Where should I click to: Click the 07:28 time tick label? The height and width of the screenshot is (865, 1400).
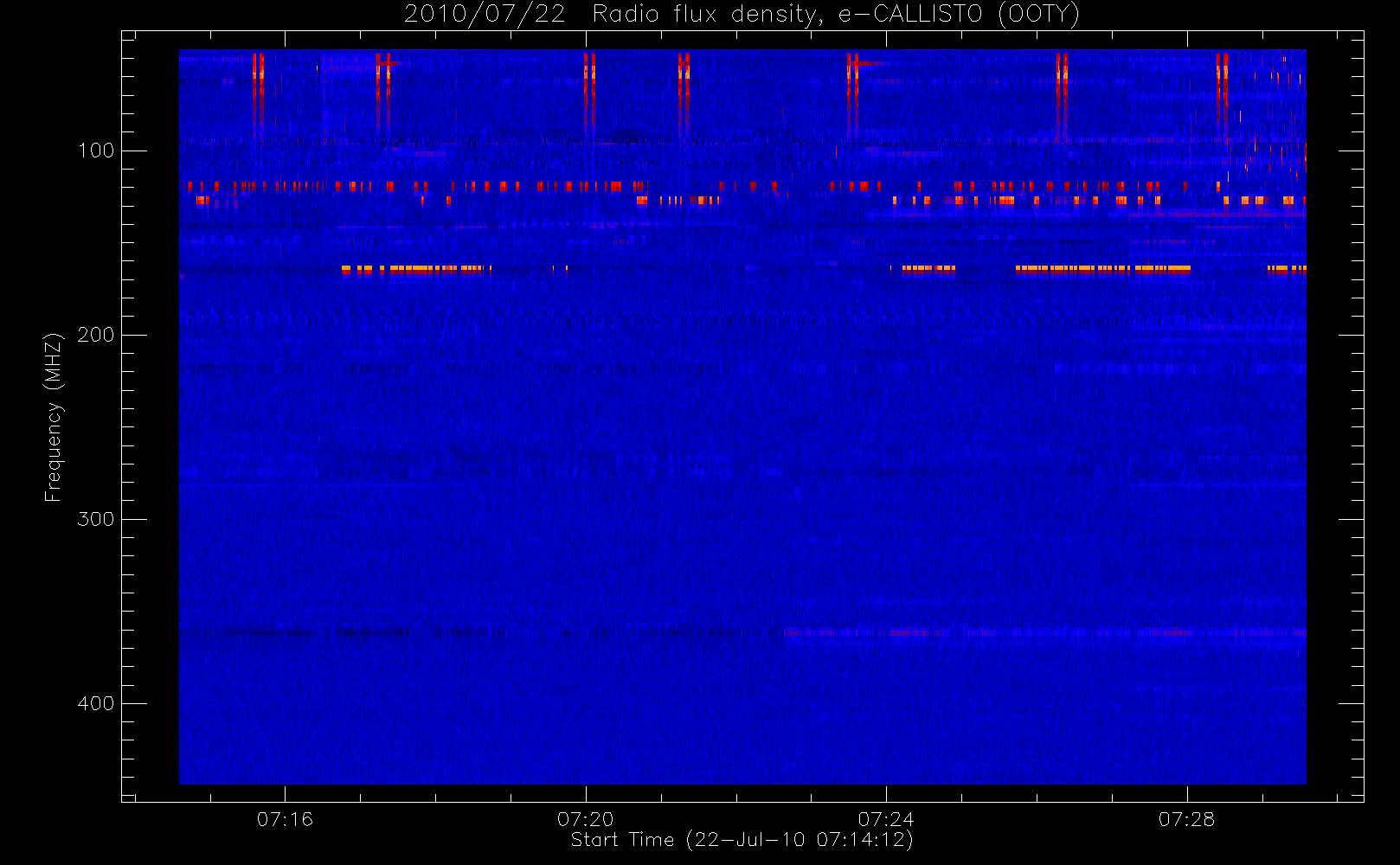pos(1186,819)
